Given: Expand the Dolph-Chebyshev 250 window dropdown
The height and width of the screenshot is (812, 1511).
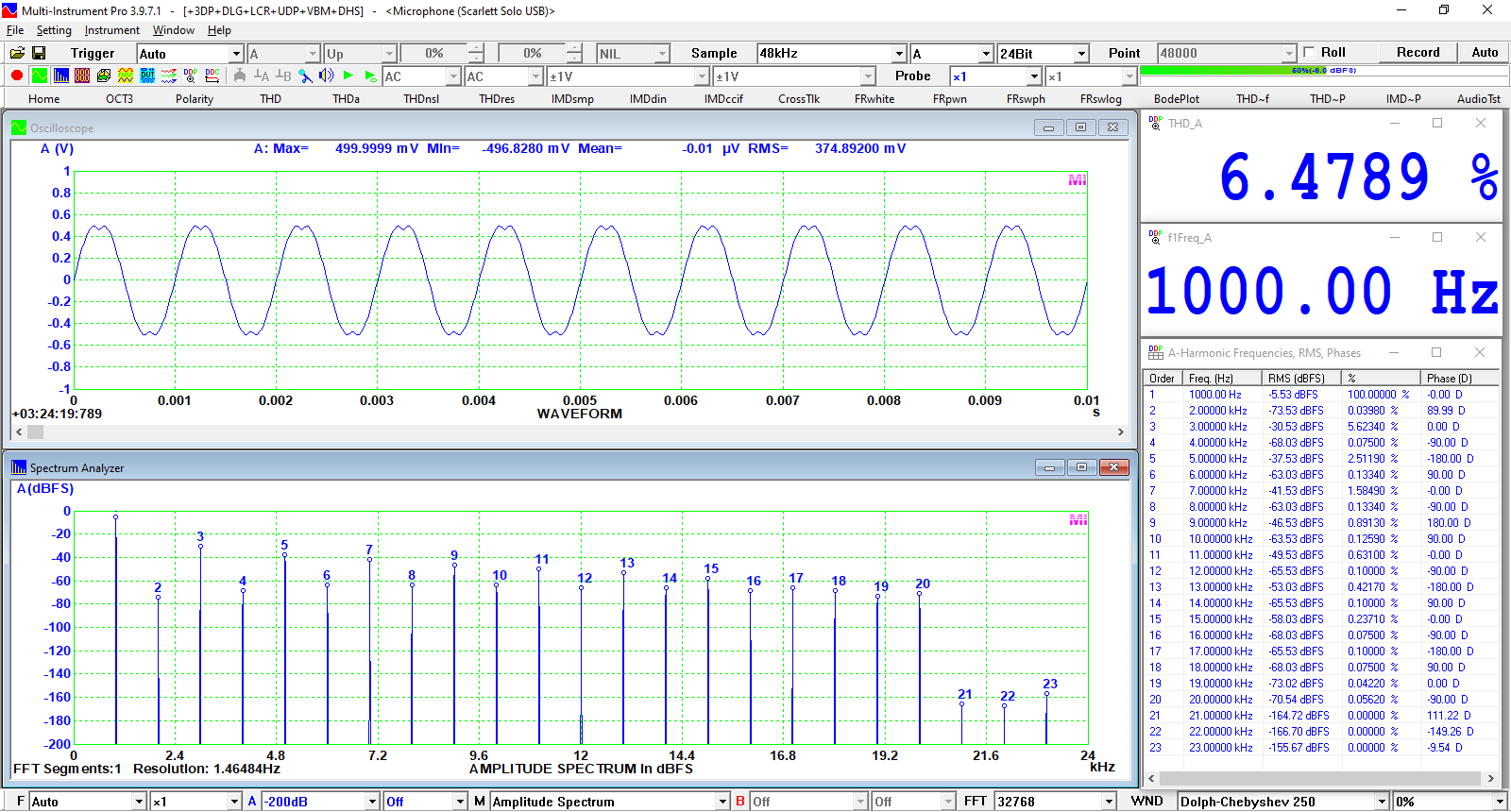Looking at the screenshot, I should (x=1382, y=802).
